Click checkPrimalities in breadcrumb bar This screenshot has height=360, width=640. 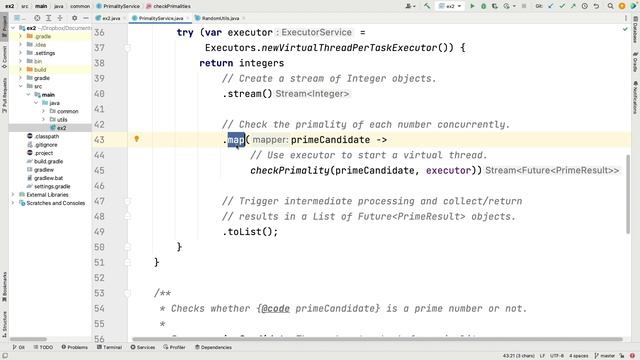click(x=168, y=6)
